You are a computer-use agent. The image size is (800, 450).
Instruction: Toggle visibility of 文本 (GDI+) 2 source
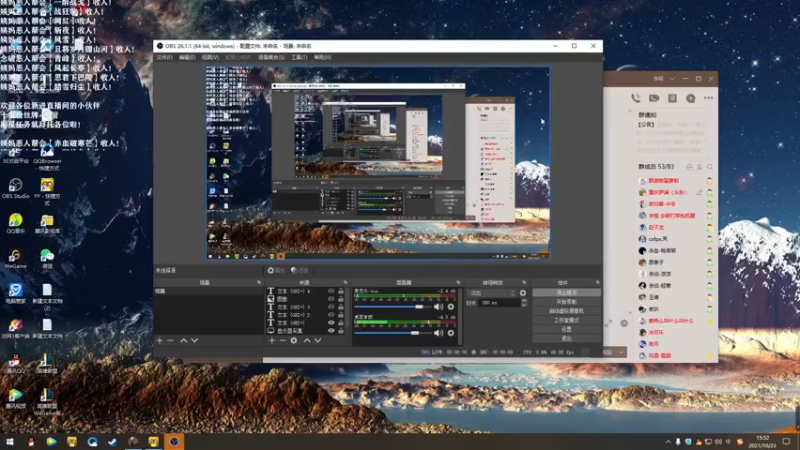coord(331,315)
